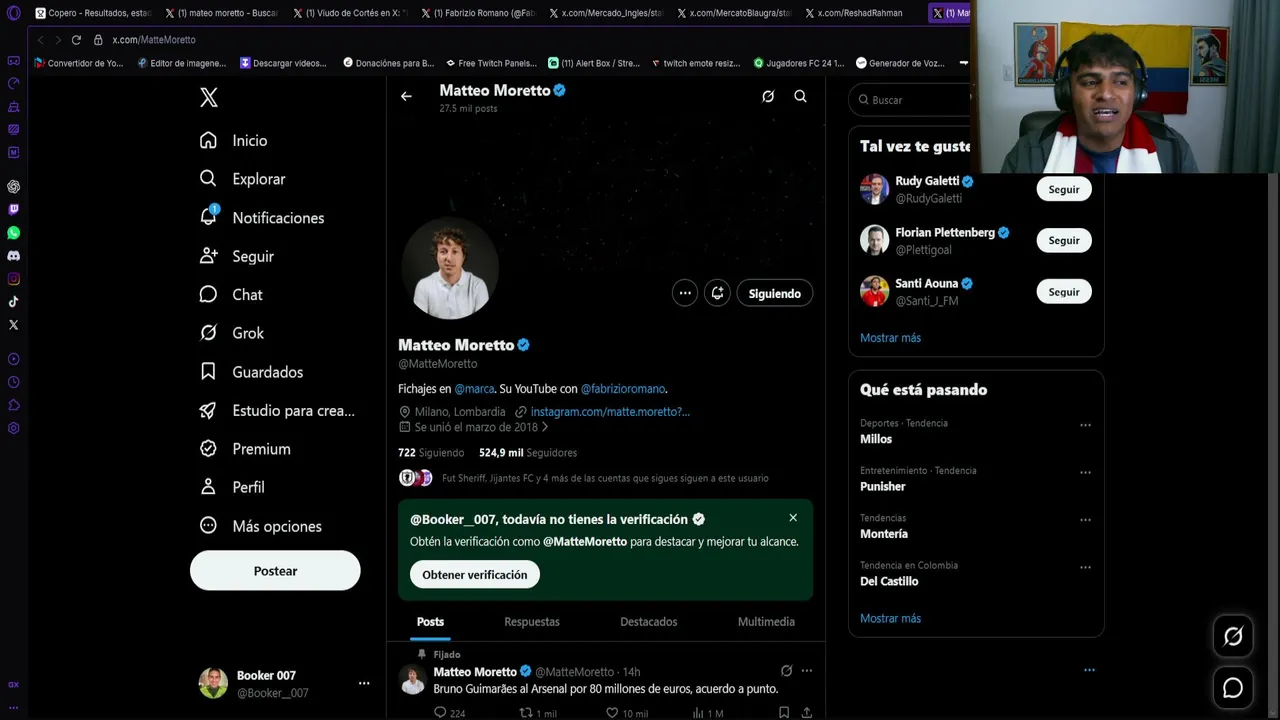
Task: Open options for the Del Castillo trend
Action: [1085, 567]
